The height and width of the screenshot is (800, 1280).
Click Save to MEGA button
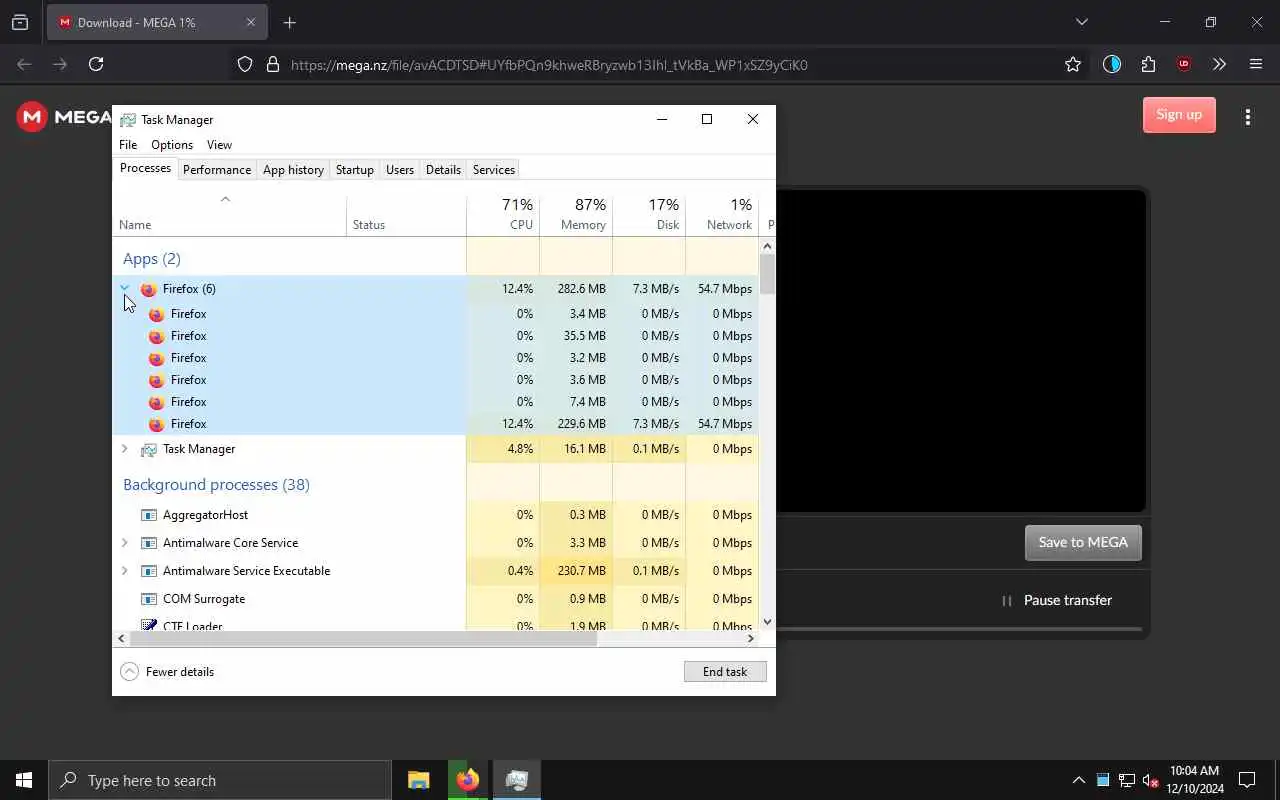(x=1083, y=542)
